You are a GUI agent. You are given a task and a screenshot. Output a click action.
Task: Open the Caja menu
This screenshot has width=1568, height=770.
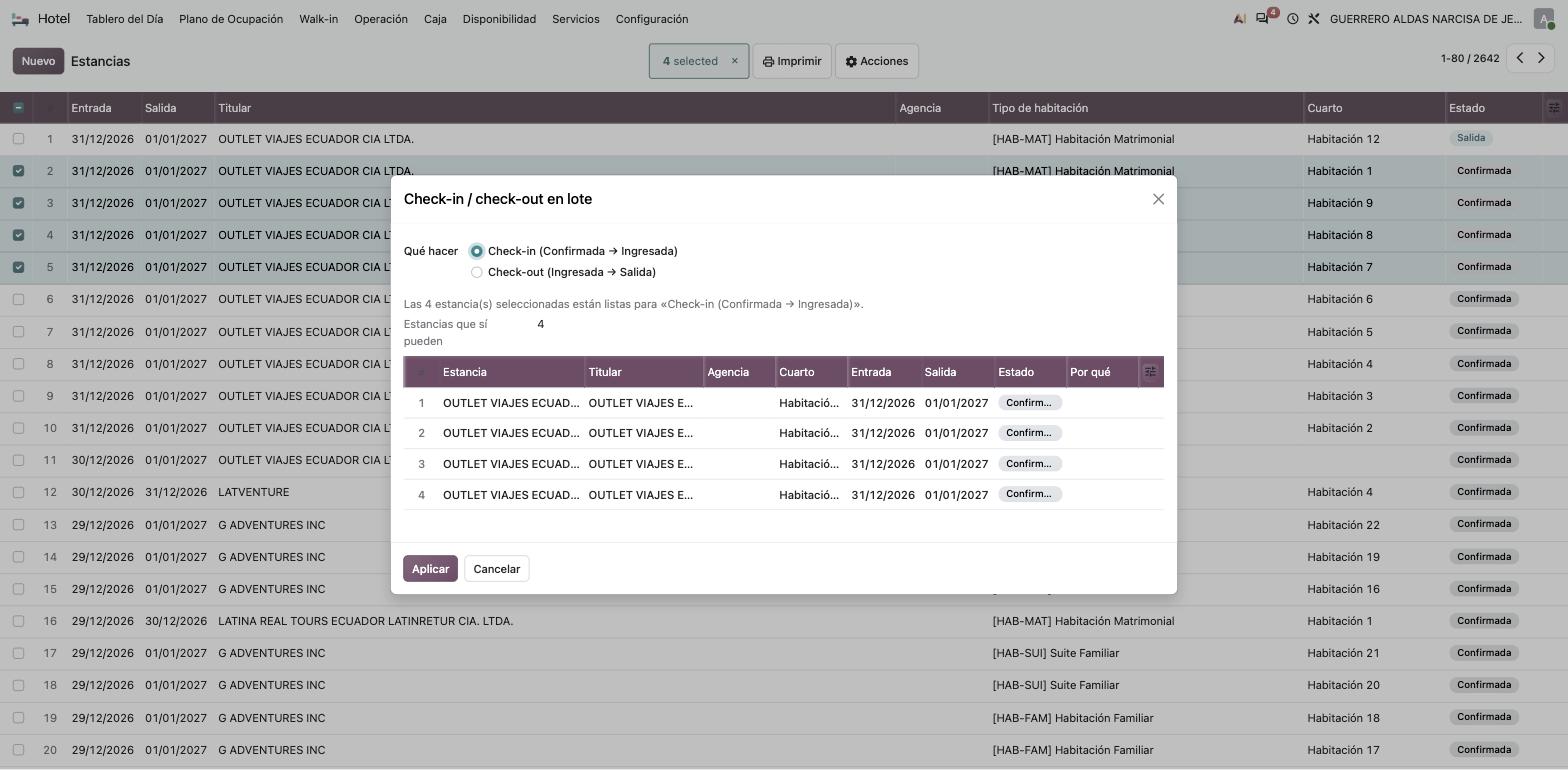435,19
